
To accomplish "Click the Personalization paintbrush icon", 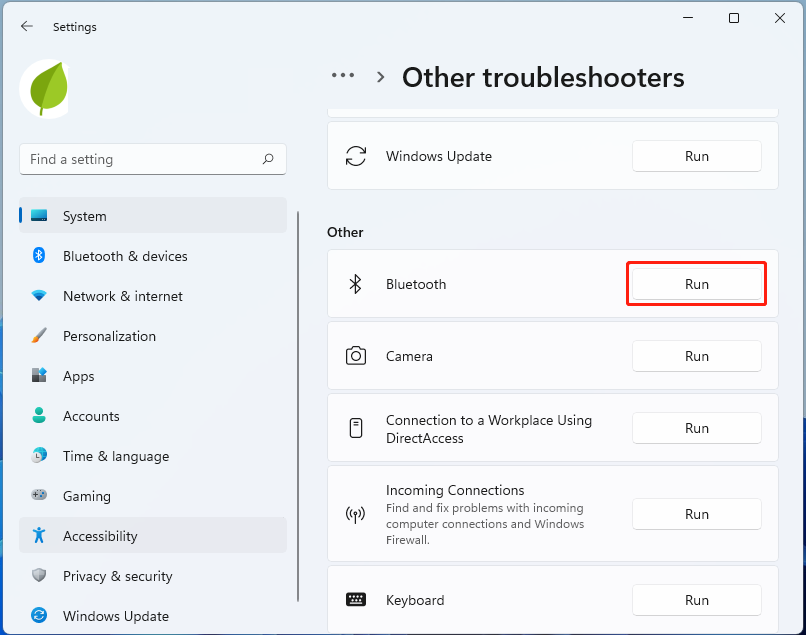I will coord(39,336).
